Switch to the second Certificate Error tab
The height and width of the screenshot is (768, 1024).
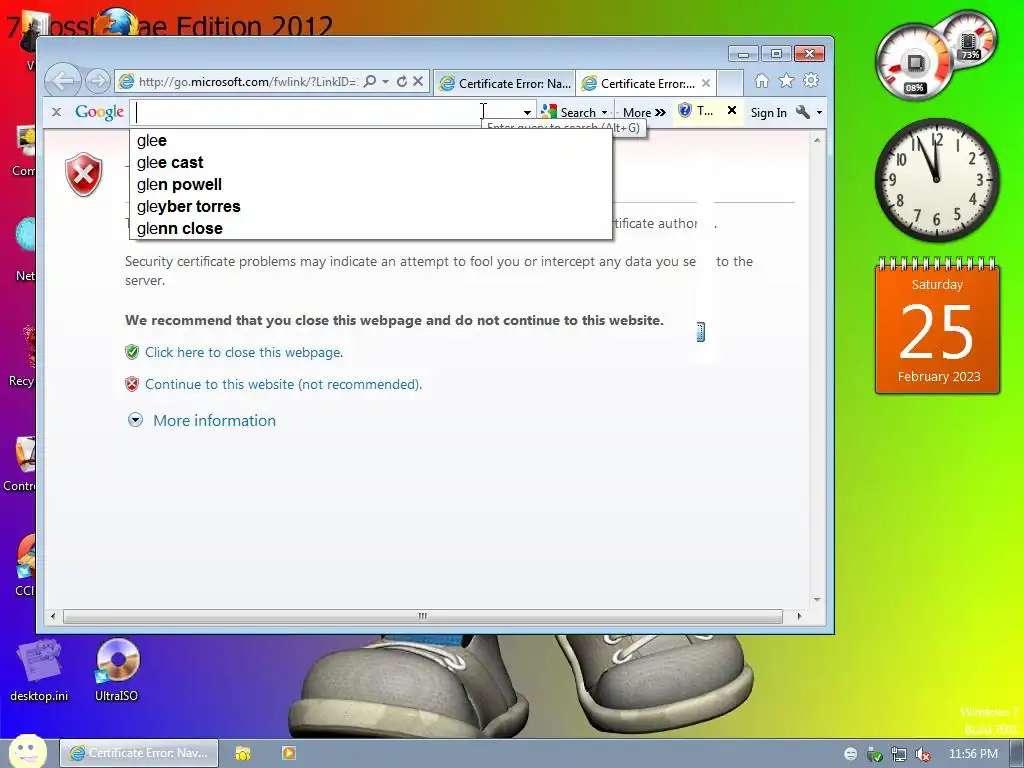click(639, 84)
